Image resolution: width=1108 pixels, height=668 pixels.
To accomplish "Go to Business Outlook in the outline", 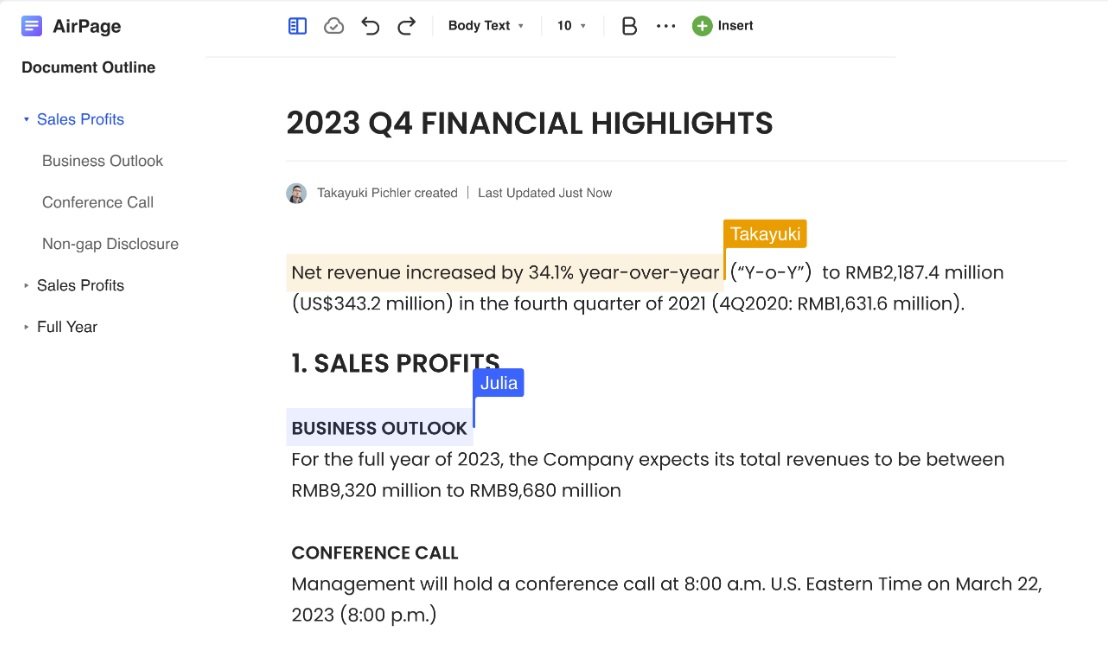I will pos(102,161).
